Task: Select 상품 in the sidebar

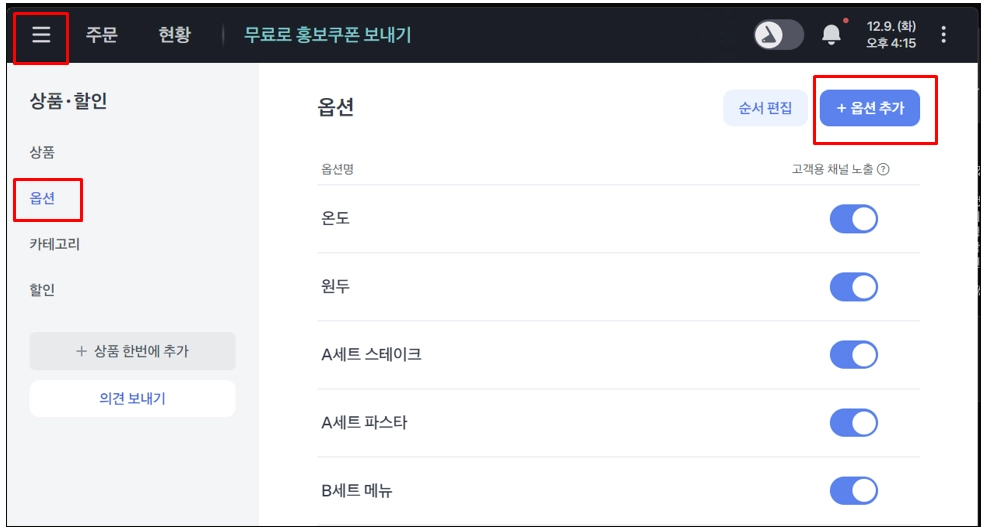Action: point(42,152)
